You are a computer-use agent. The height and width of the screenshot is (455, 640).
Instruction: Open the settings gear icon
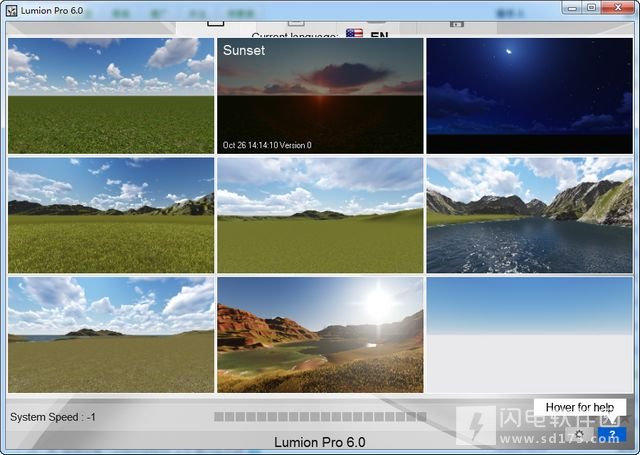[x=579, y=434]
